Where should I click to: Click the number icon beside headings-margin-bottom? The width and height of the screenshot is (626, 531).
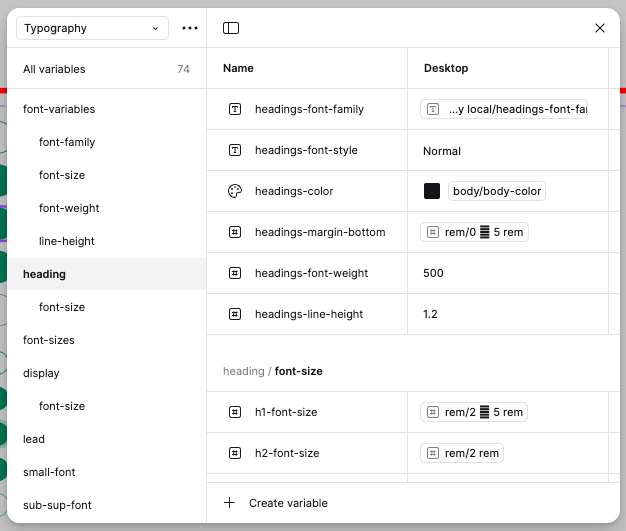(x=235, y=232)
